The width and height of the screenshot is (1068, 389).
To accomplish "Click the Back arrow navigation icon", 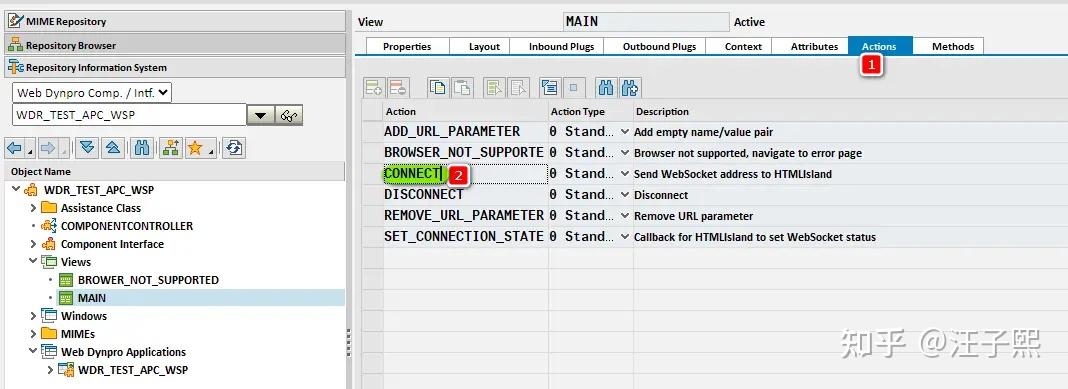I will [x=15, y=148].
